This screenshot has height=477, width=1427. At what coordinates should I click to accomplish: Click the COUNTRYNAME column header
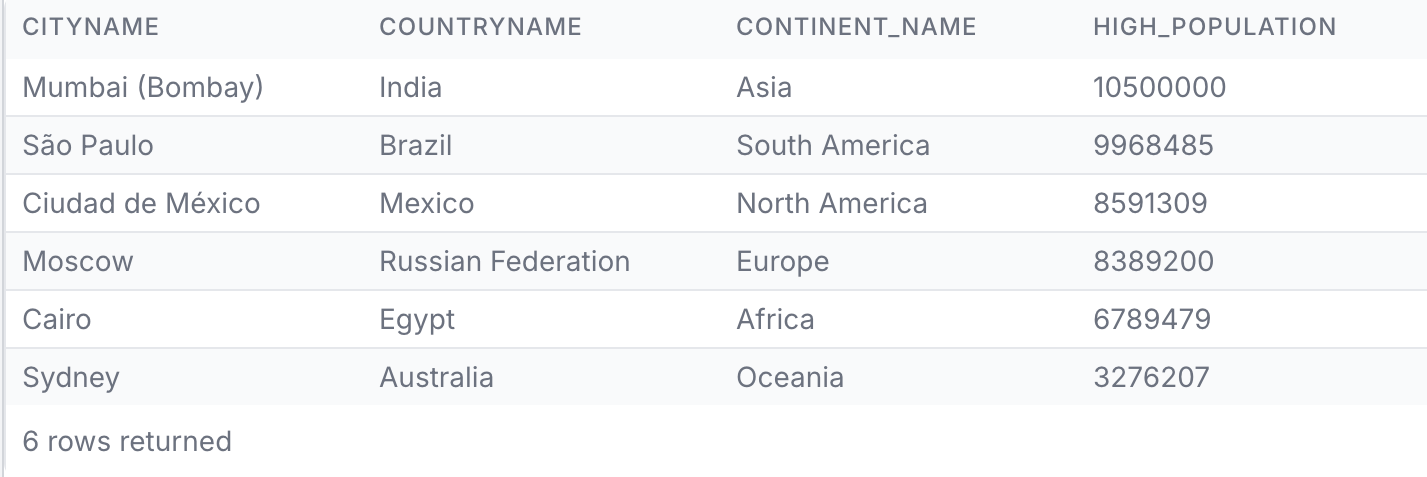480,28
